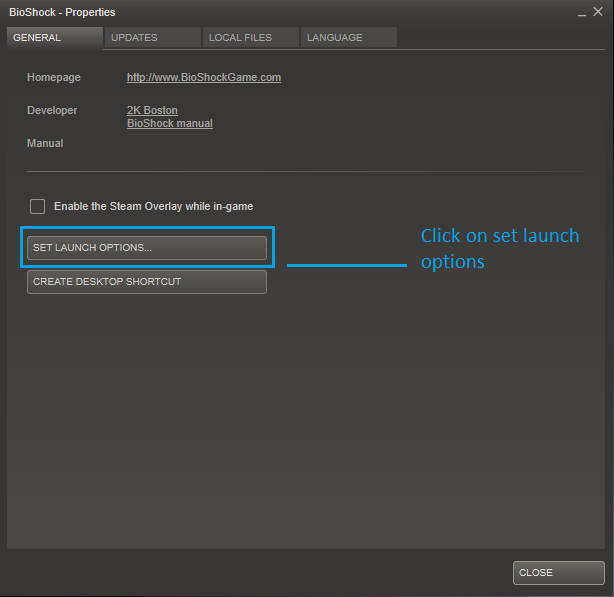Minimize the BioShock Properties window
This screenshot has height=597, width=614.
pyautogui.click(x=582, y=13)
